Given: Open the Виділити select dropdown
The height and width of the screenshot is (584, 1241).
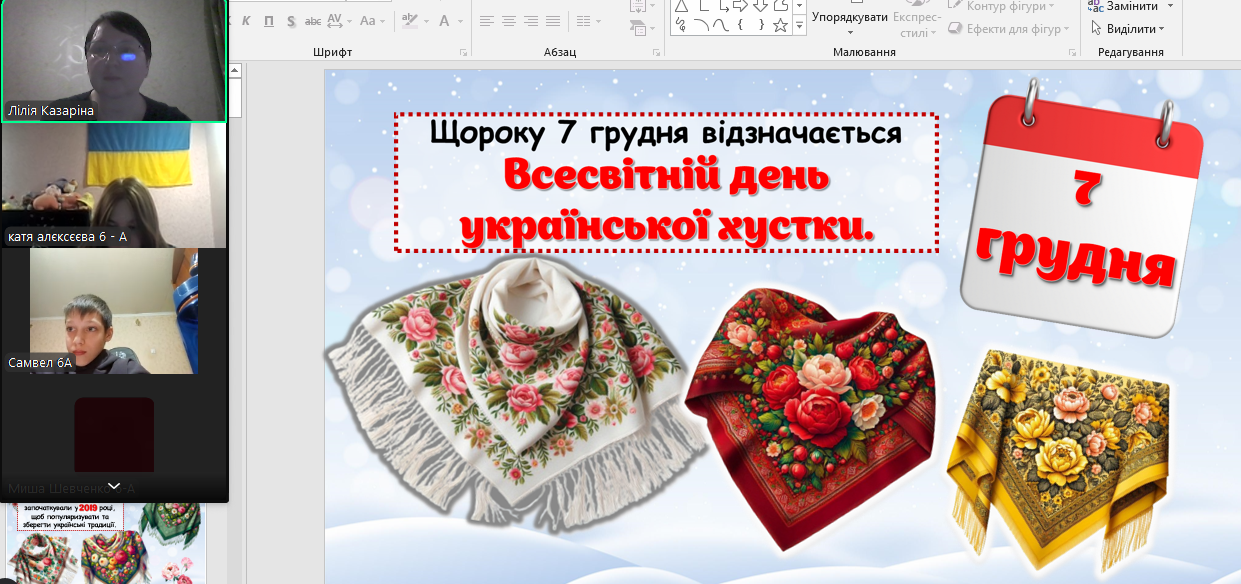Looking at the screenshot, I should pyautogui.click(x=1130, y=29).
